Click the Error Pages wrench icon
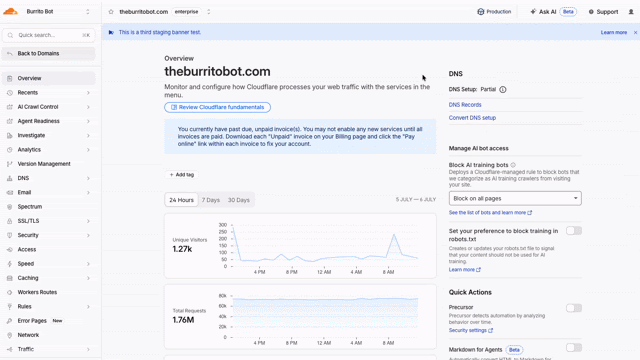640x360 pixels. 10,321
